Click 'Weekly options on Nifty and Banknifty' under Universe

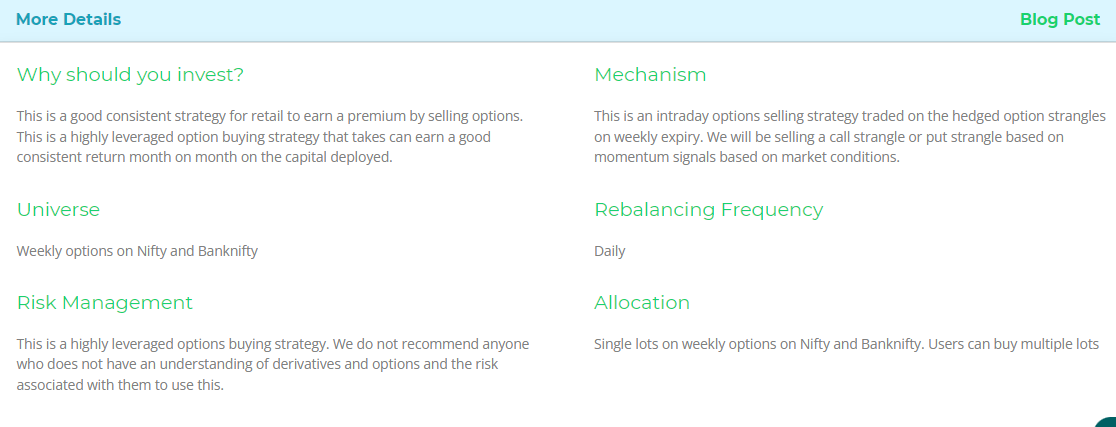pyautogui.click(x=137, y=251)
